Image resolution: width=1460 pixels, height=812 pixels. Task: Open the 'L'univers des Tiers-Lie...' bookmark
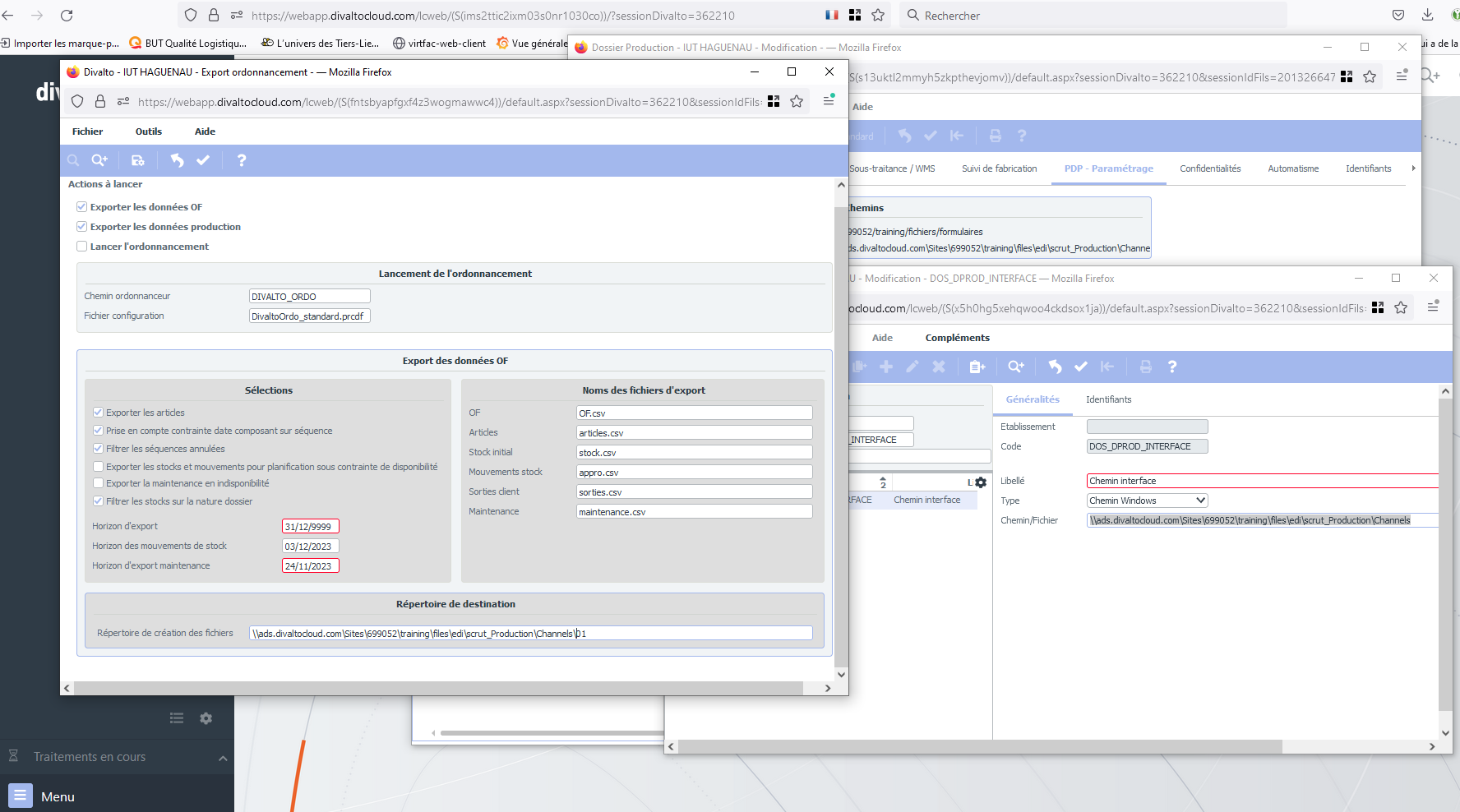point(320,43)
